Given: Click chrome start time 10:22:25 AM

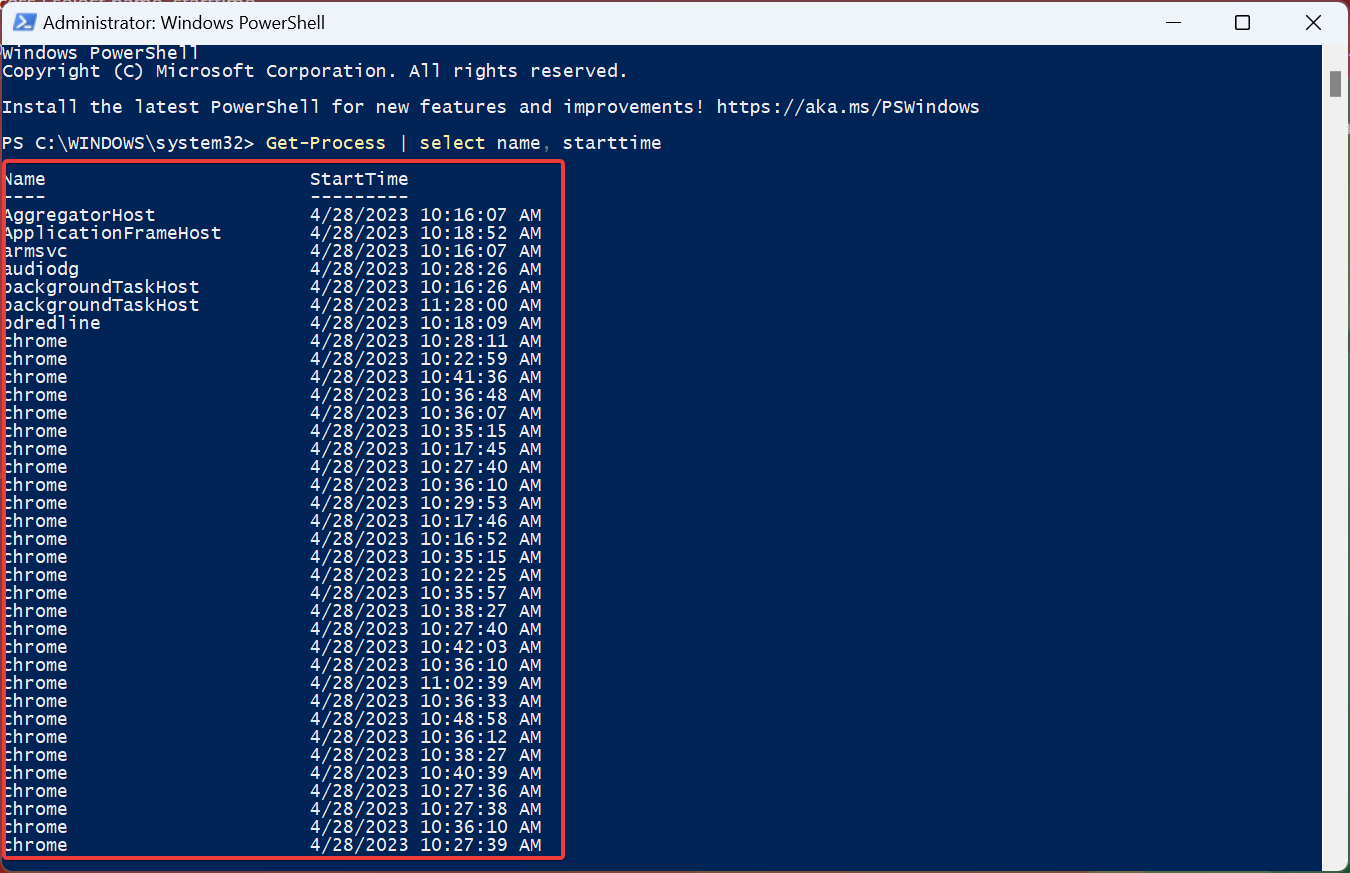Looking at the screenshot, I should coord(426,575).
